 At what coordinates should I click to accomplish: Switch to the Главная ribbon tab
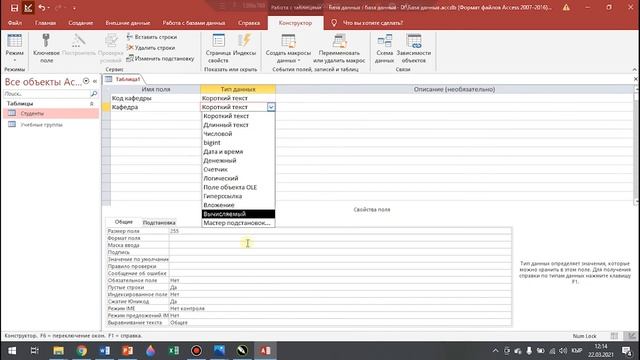(45, 23)
